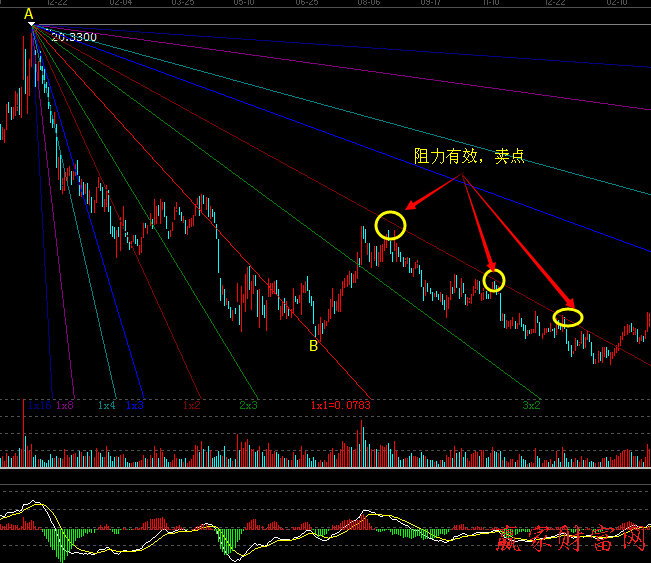
Task: Click the 1x8 Gann line label
Action: (x=65, y=405)
